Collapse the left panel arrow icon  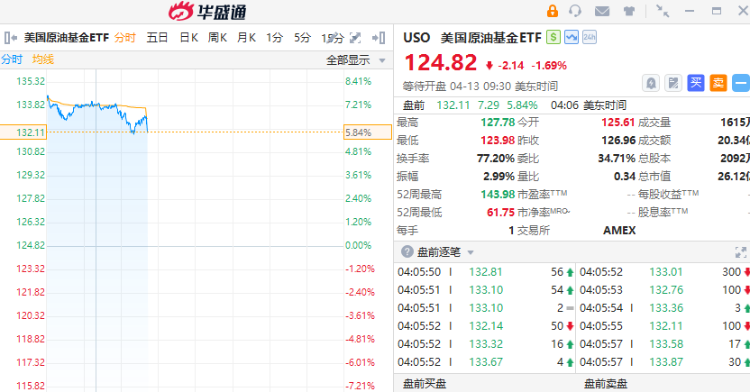(x=11, y=37)
